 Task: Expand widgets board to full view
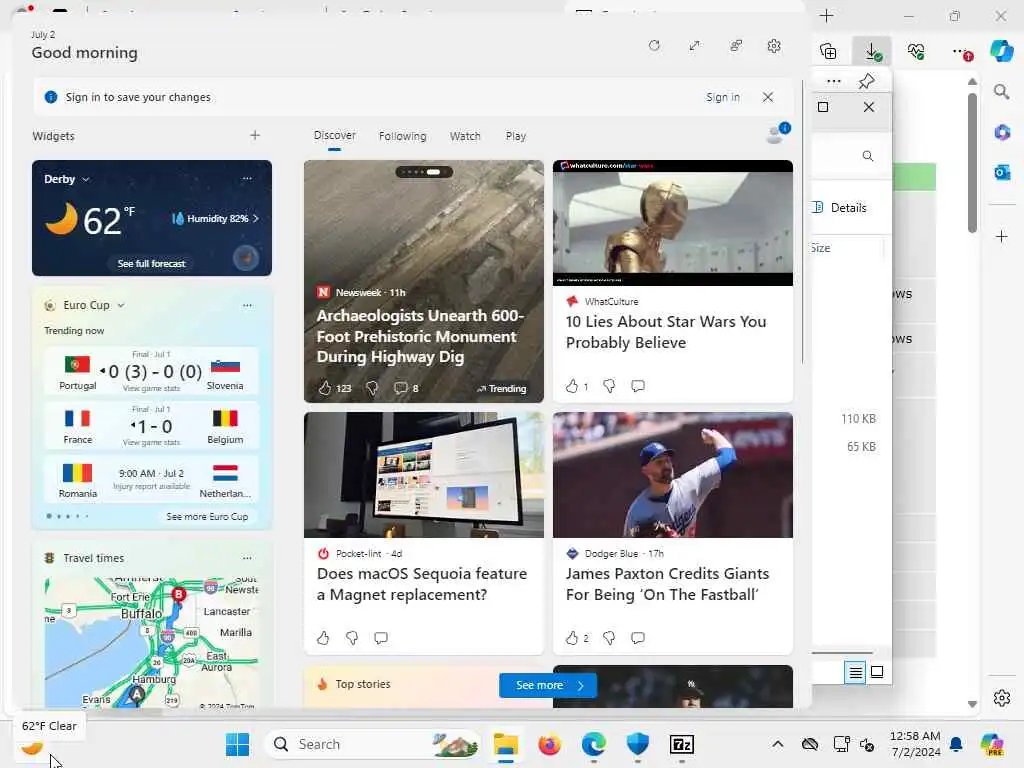(x=694, y=46)
